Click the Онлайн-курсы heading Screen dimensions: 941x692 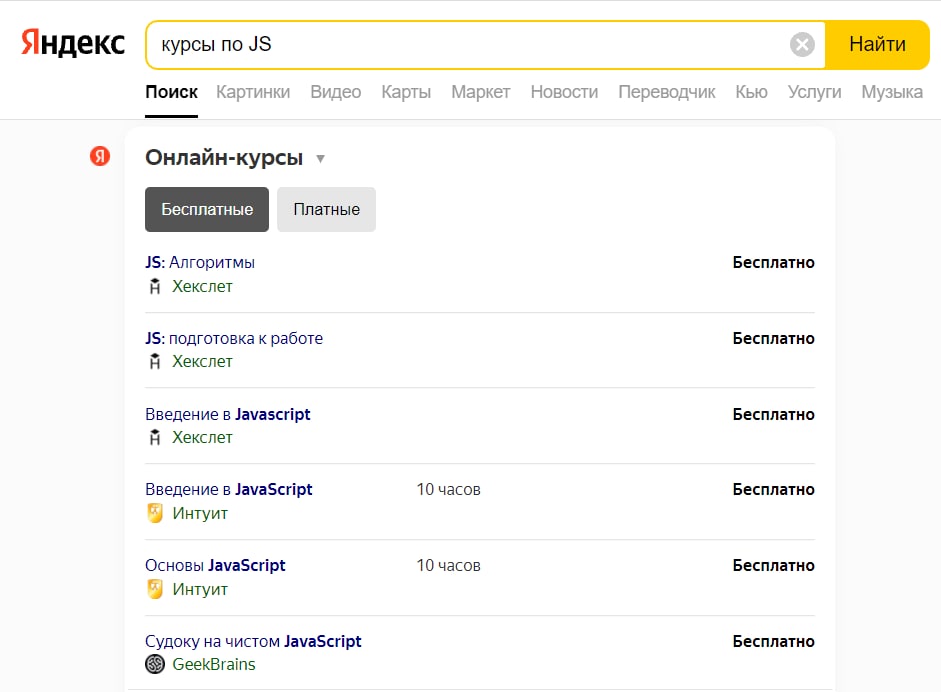tap(224, 157)
